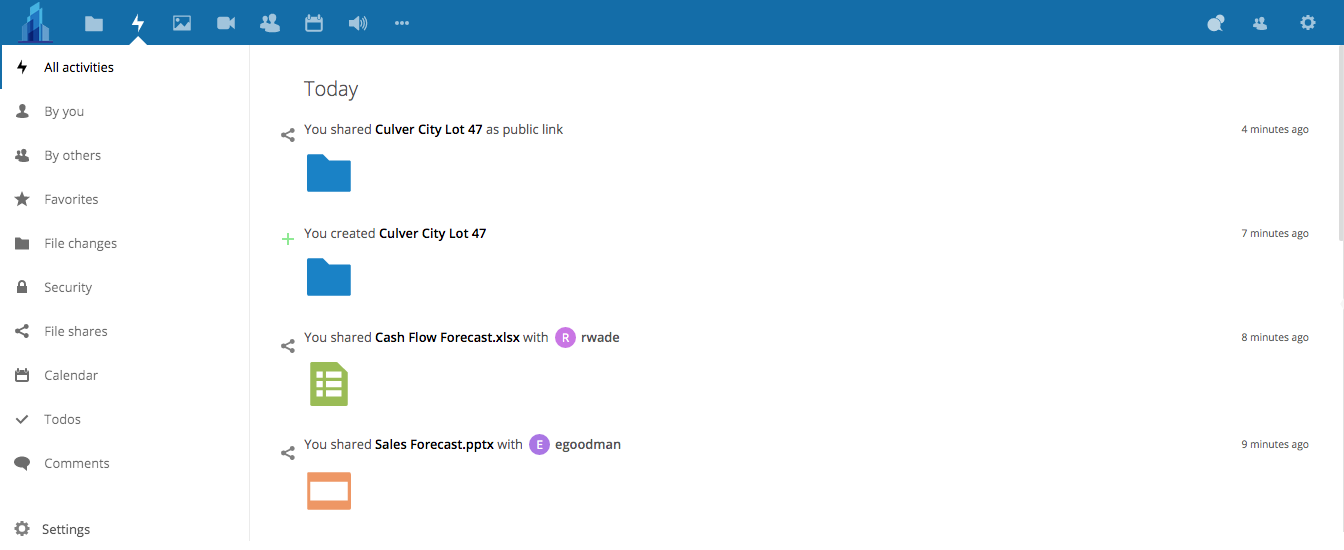Show Security activities in sidebar
Viewport: 1344px width, 550px height.
coord(68,288)
